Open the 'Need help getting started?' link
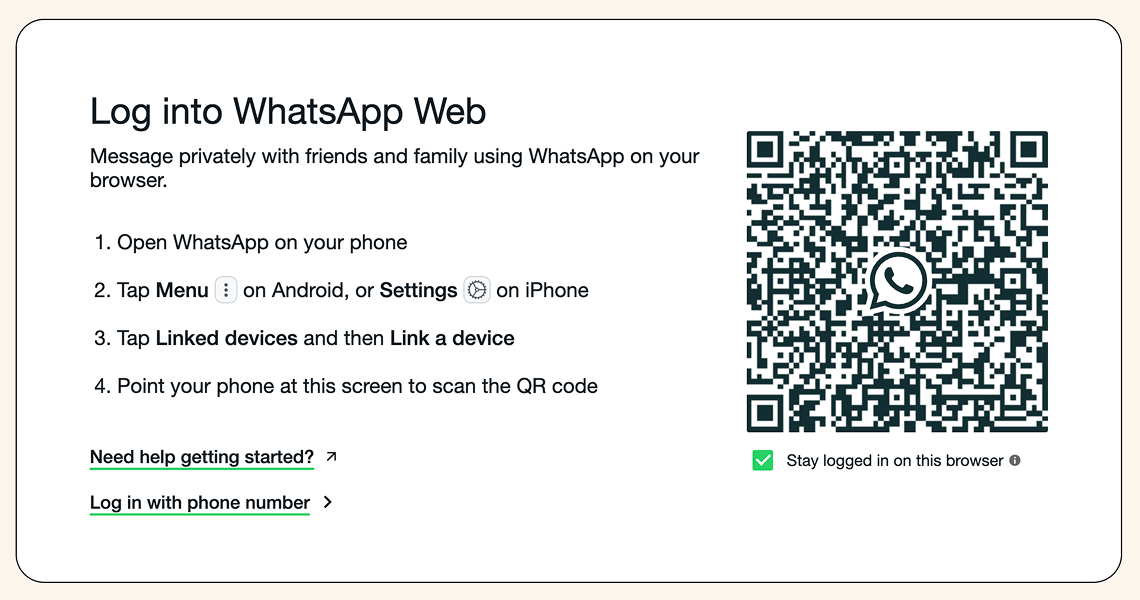The width and height of the screenshot is (1140, 600). pos(202,457)
